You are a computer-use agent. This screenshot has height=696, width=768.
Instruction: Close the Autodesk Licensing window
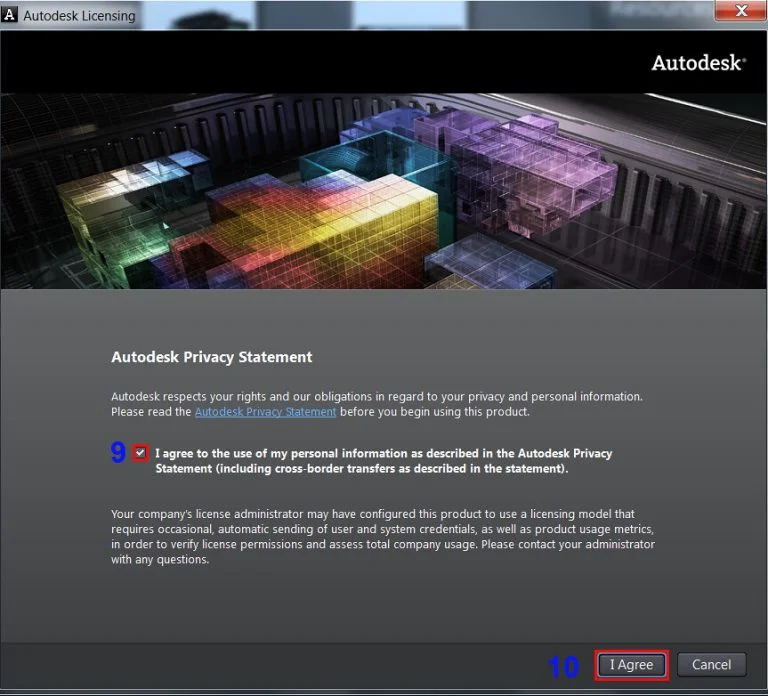point(741,10)
